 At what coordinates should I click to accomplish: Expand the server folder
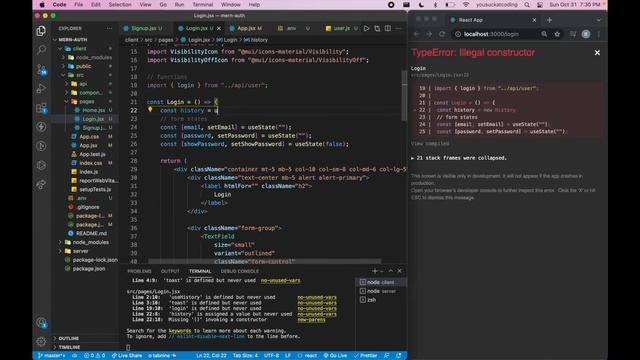[x=80, y=251]
